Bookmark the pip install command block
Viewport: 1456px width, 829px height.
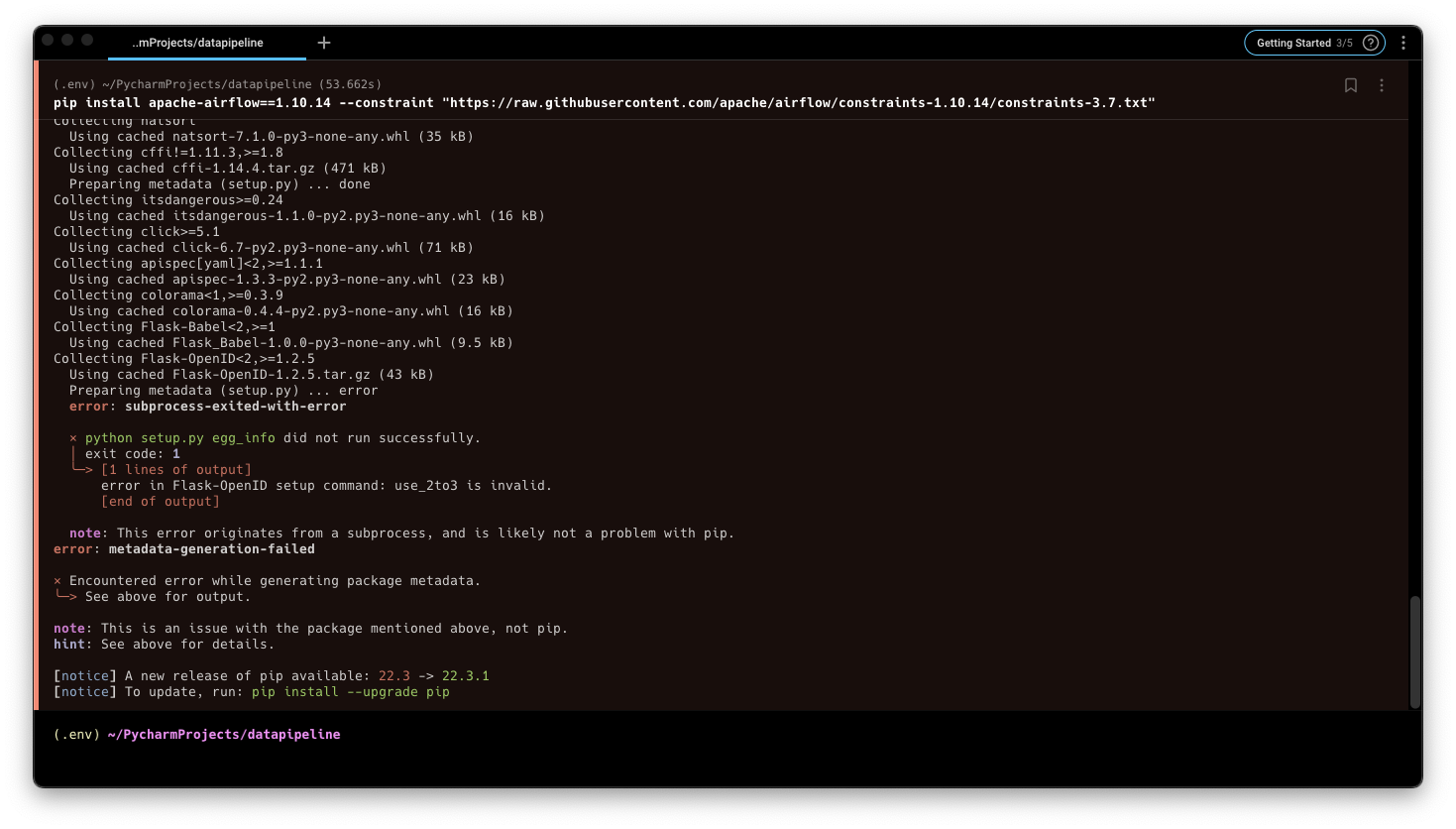click(x=1351, y=85)
